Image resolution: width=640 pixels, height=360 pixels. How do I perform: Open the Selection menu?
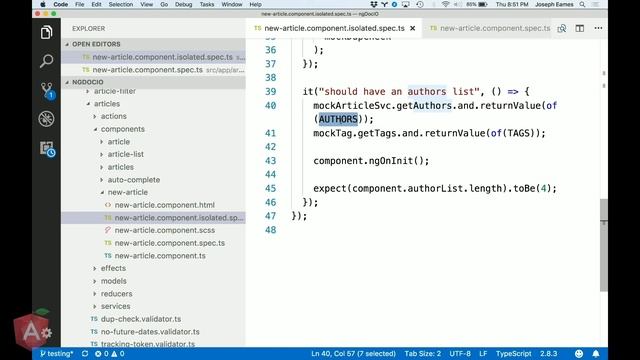click(120, 4)
